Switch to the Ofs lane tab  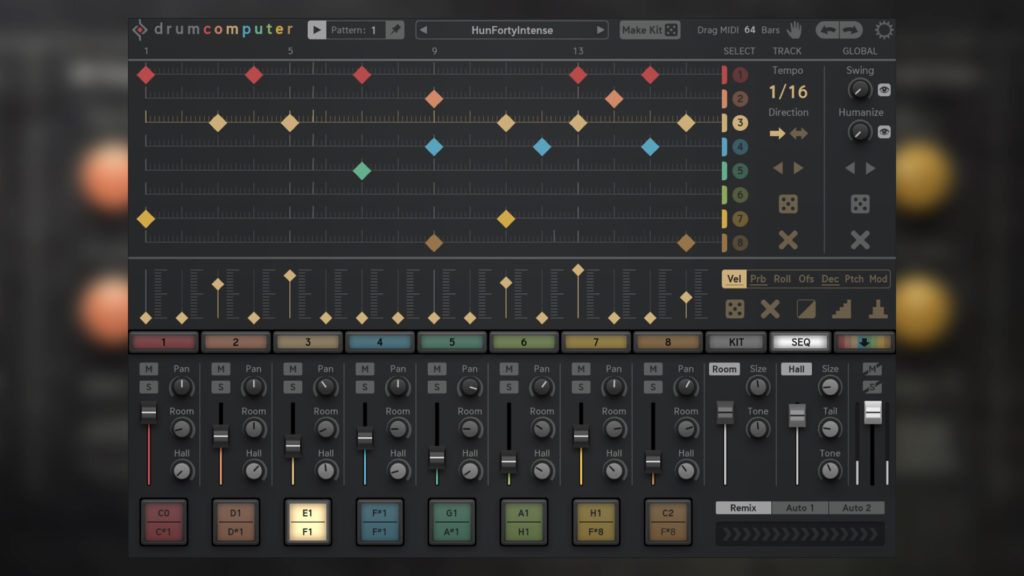(806, 279)
